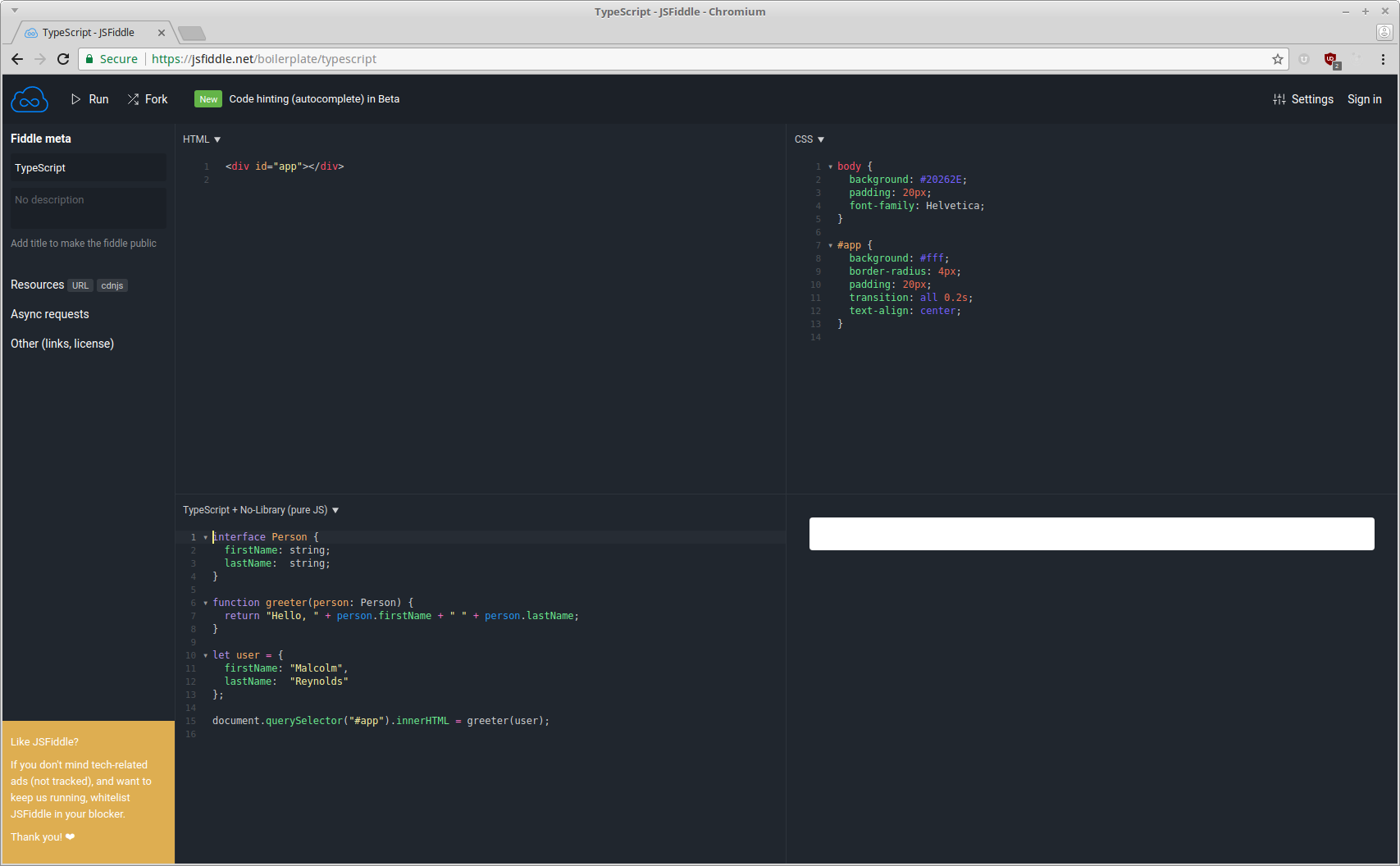Collapse the interface Person code block
Image resolution: width=1400 pixels, height=866 pixels.
tap(205, 537)
